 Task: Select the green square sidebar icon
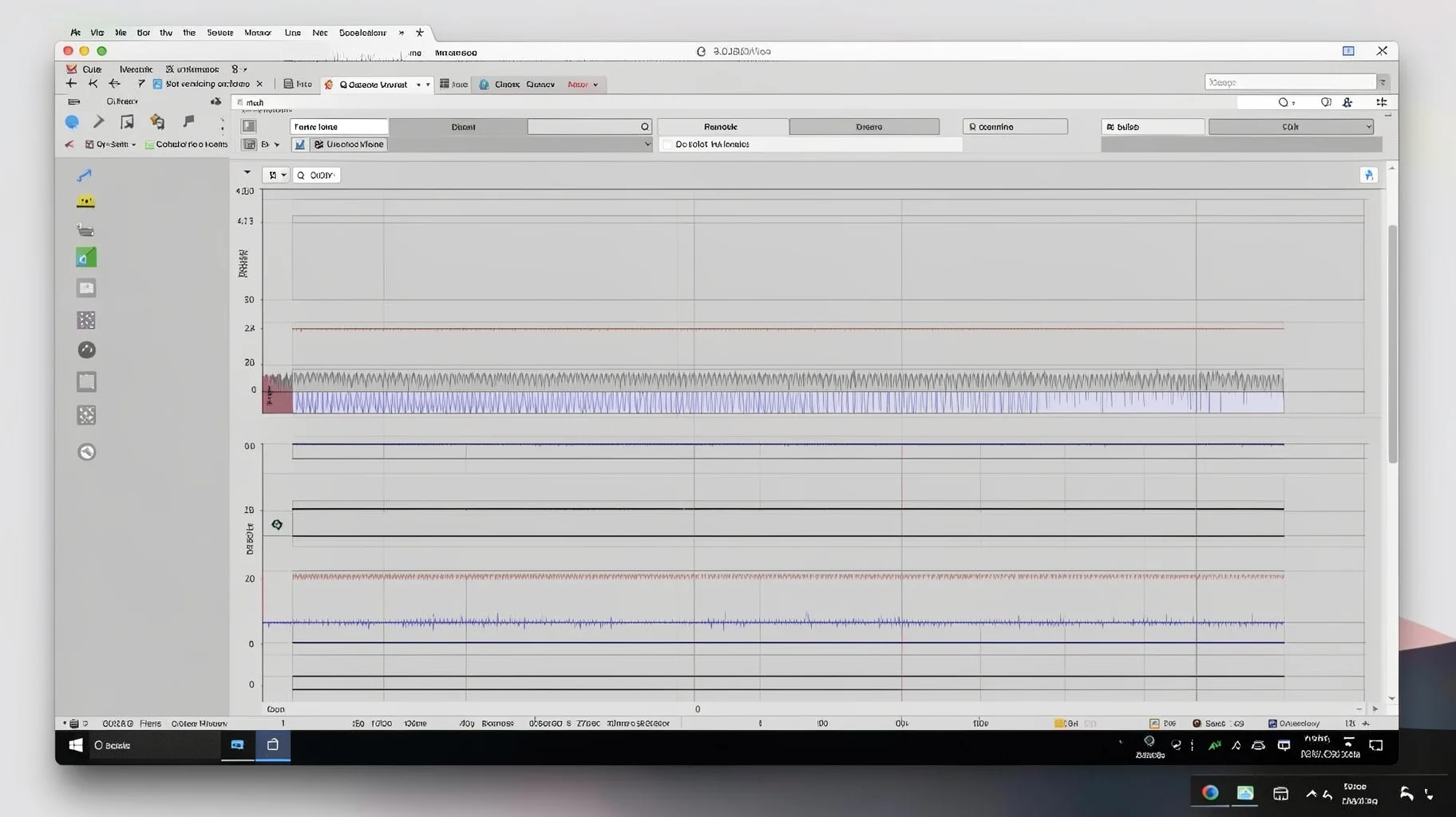click(86, 257)
